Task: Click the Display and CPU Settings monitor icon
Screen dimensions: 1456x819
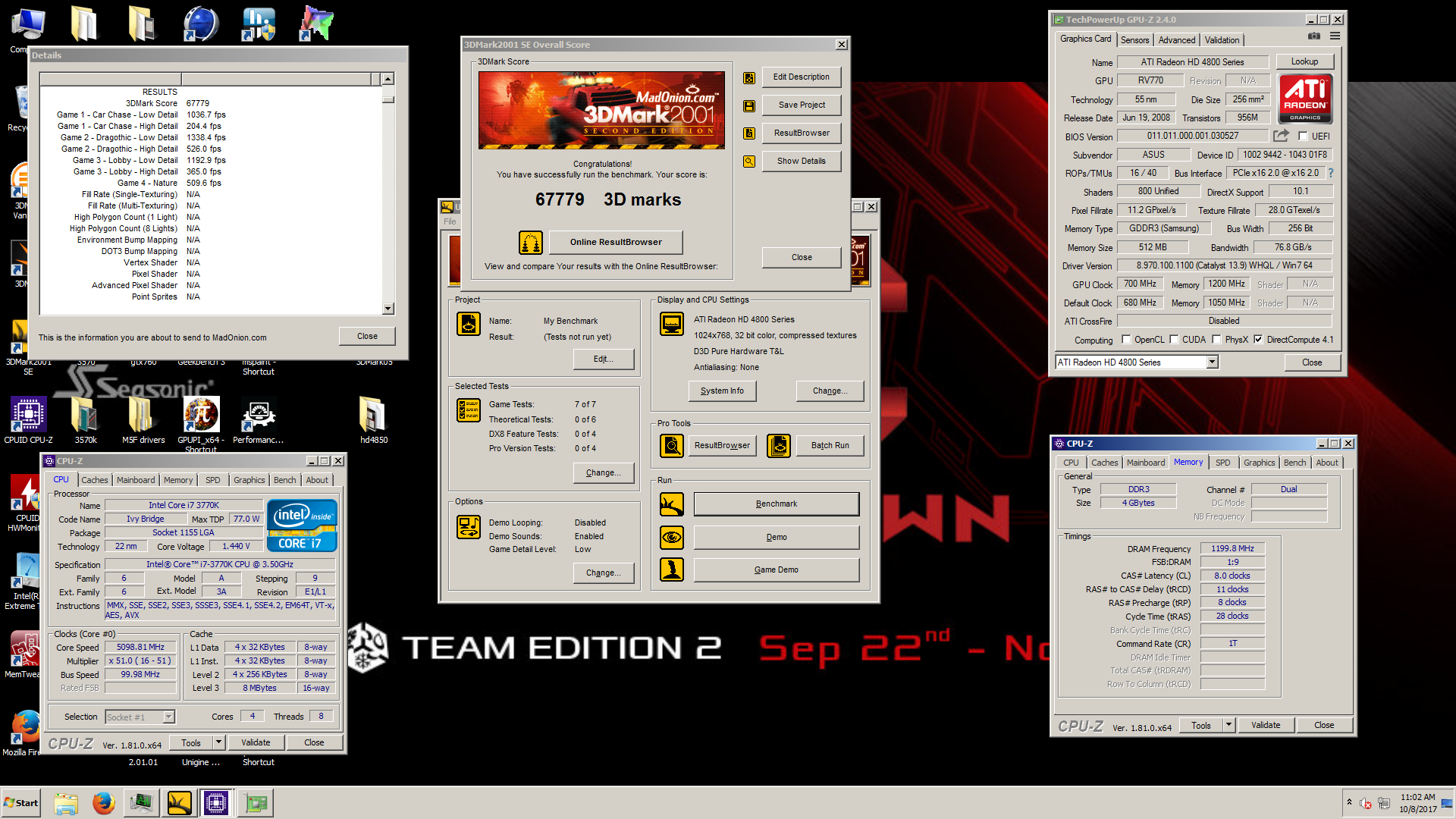Action: click(672, 324)
